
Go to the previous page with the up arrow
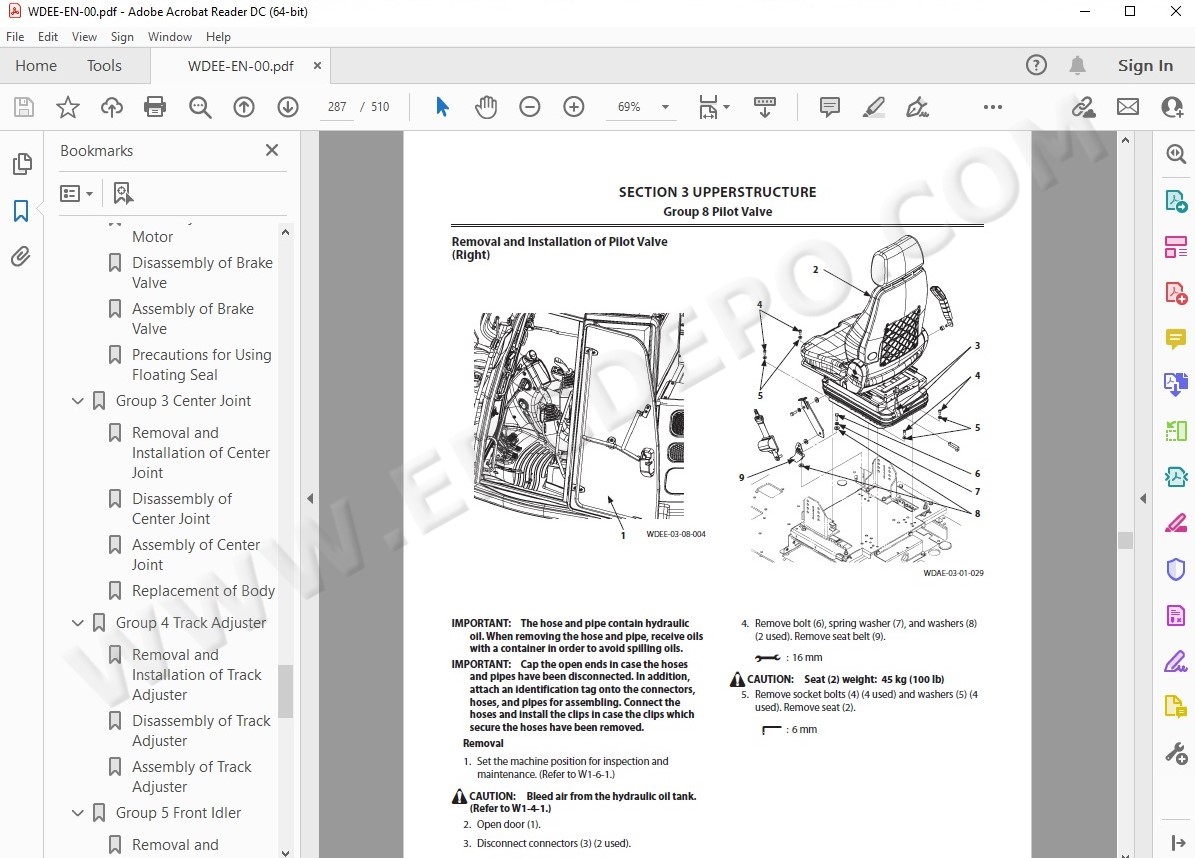tap(244, 107)
